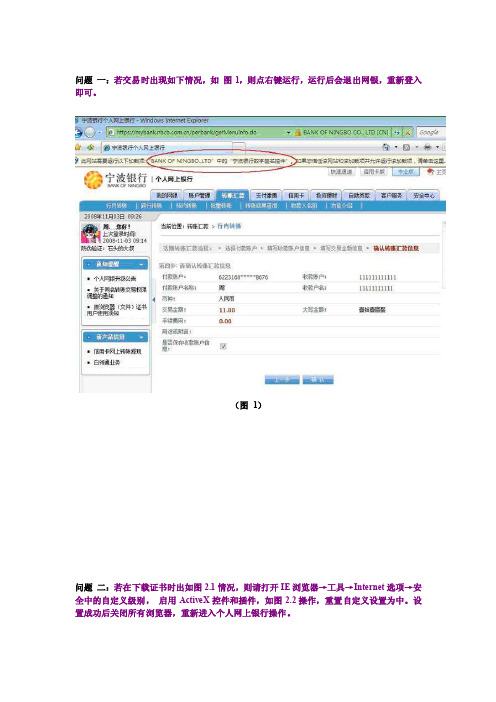Open the 我的网银 navigation tab
496x702 pixels.
pos(167,196)
